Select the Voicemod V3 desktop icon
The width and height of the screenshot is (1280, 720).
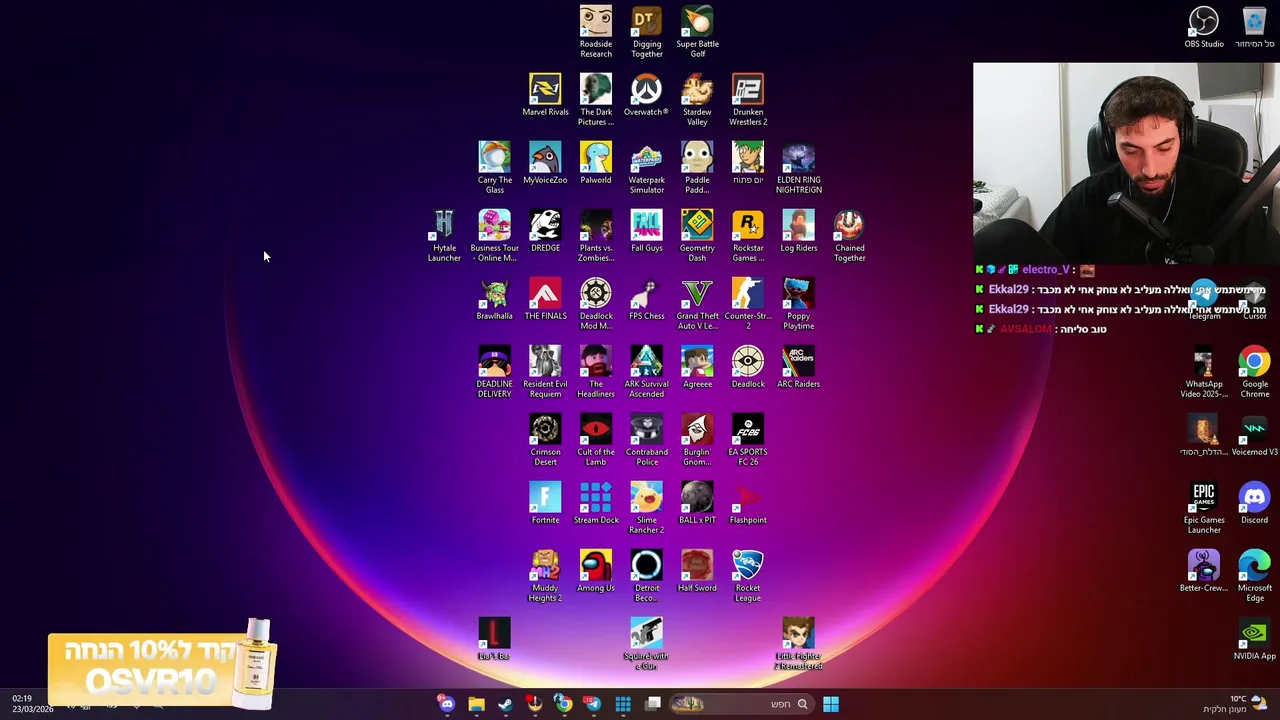click(1254, 436)
